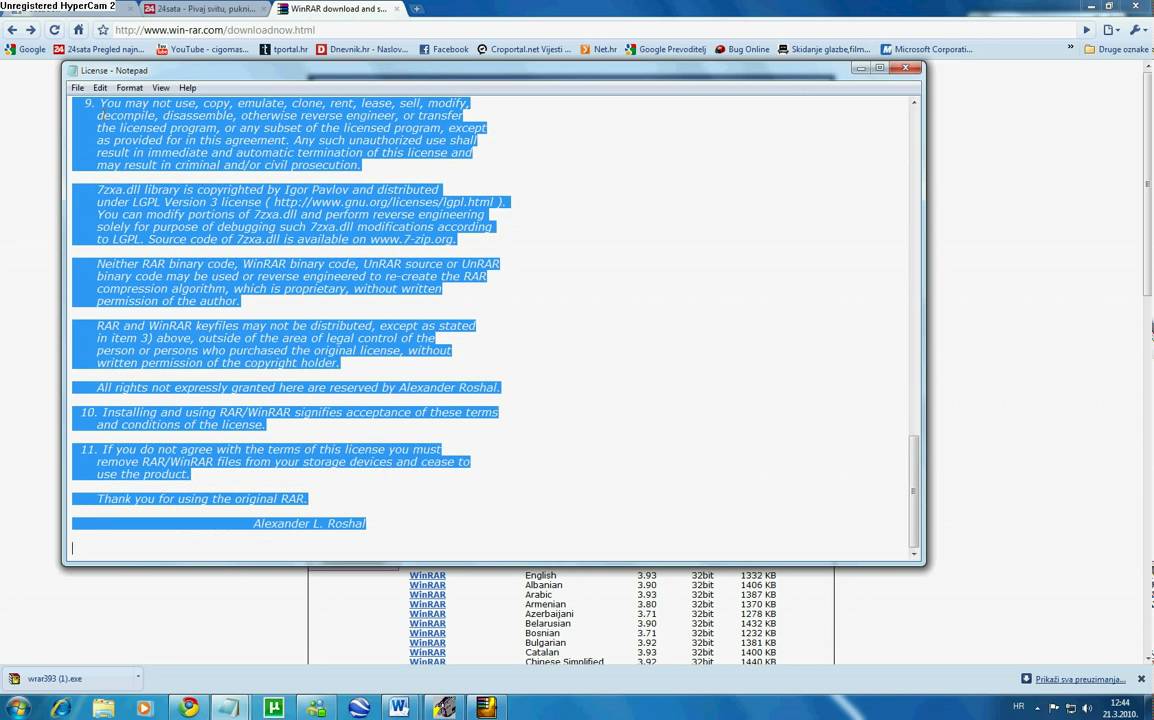1154x720 pixels.
Task: Expand the bookmarks overflow chevron
Action: 1070,48
